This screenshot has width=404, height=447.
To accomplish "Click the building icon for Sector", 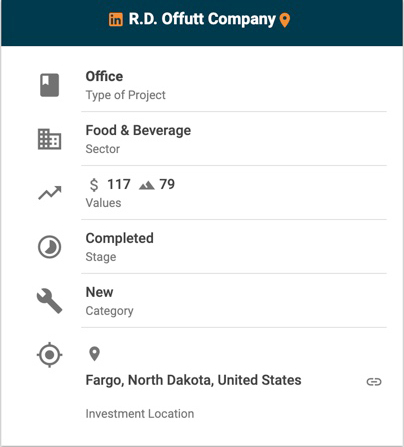I will [x=49, y=139].
